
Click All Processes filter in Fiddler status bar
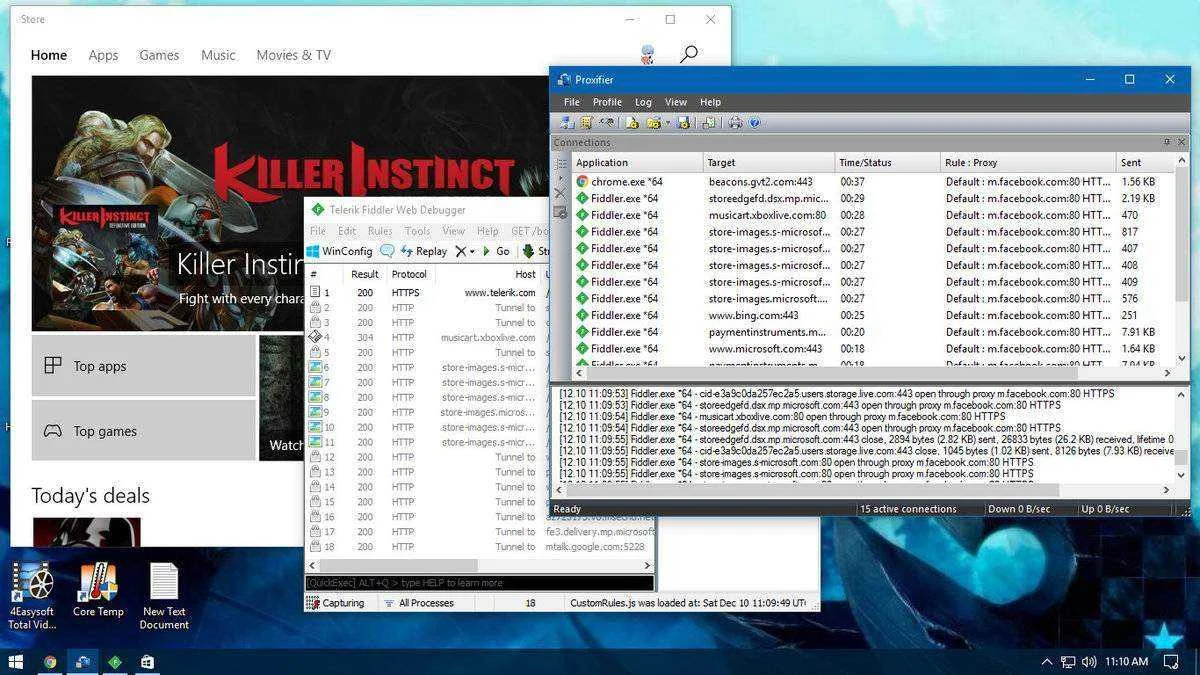click(x=418, y=603)
